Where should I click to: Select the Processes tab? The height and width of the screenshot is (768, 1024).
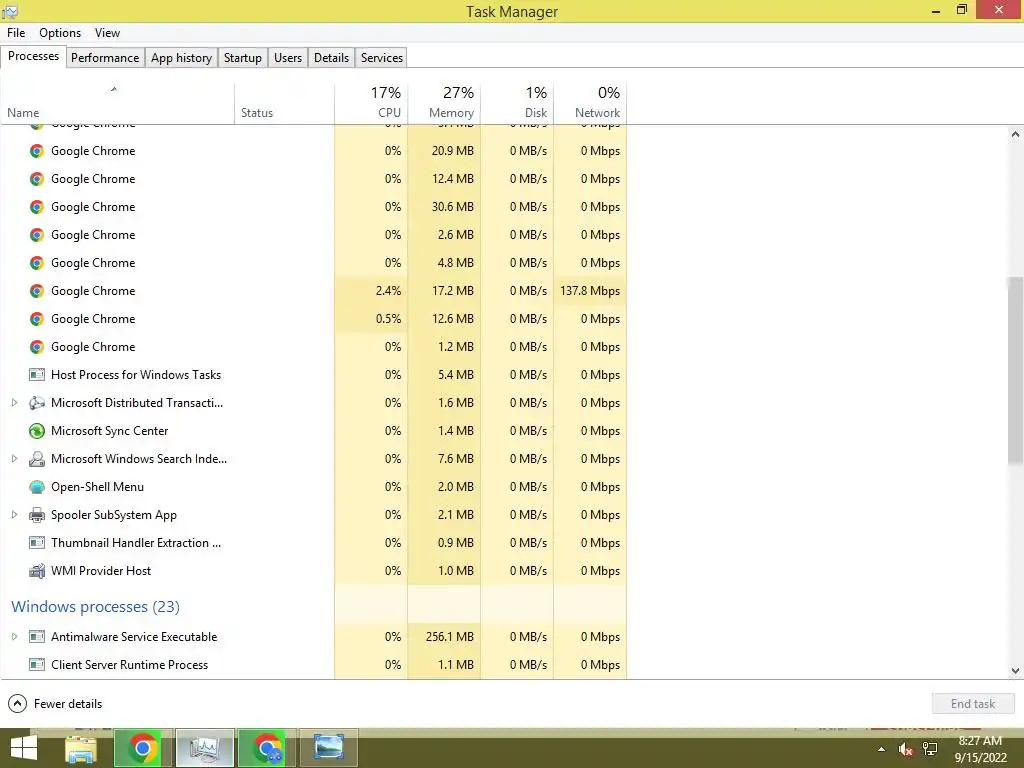coord(33,56)
